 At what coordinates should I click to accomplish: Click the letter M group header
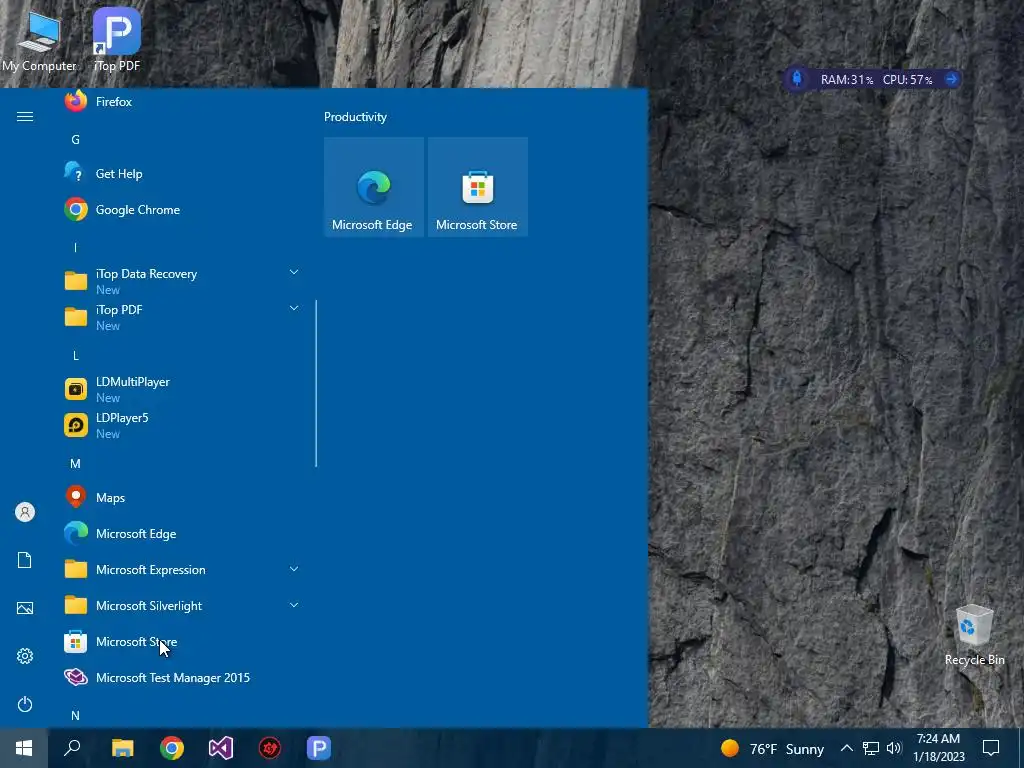pyautogui.click(x=76, y=464)
